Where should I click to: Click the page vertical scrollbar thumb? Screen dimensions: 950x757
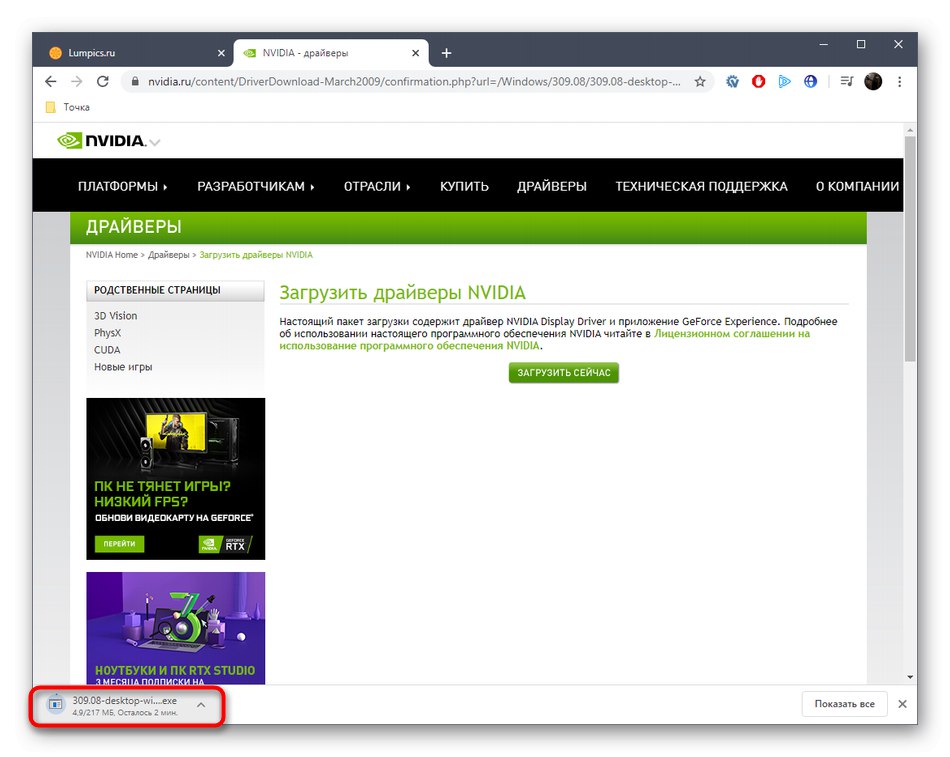pyautogui.click(x=910, y=248)
